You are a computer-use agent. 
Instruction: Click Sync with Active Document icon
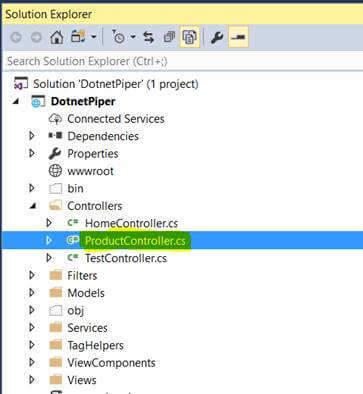148,37
